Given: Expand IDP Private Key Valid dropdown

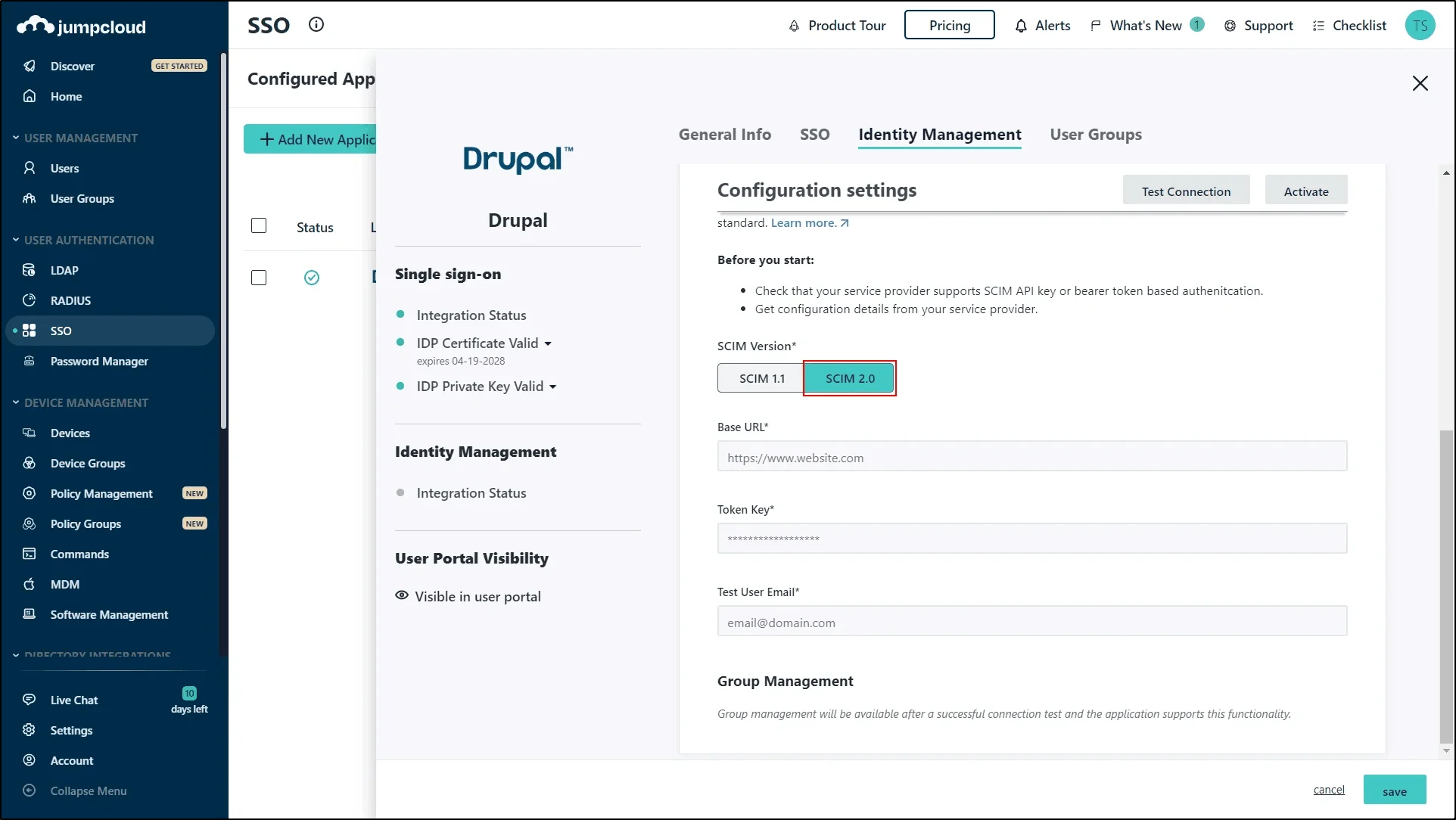Looking at the screenshot, I should click(x=552, y=387).
